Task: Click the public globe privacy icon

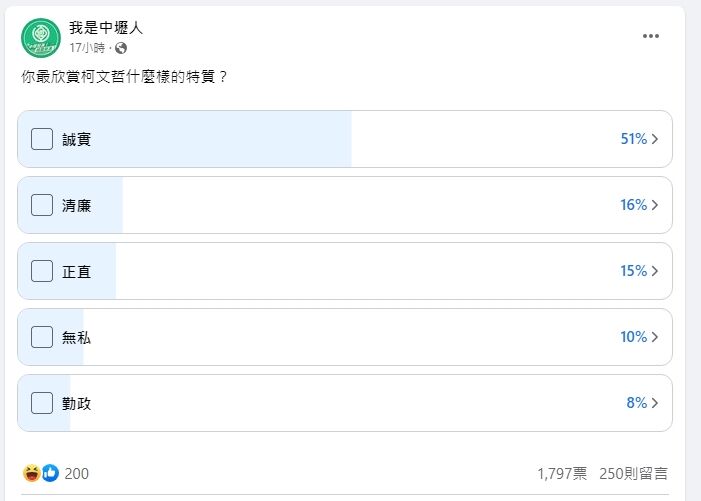Action: (x=121, y=48)
